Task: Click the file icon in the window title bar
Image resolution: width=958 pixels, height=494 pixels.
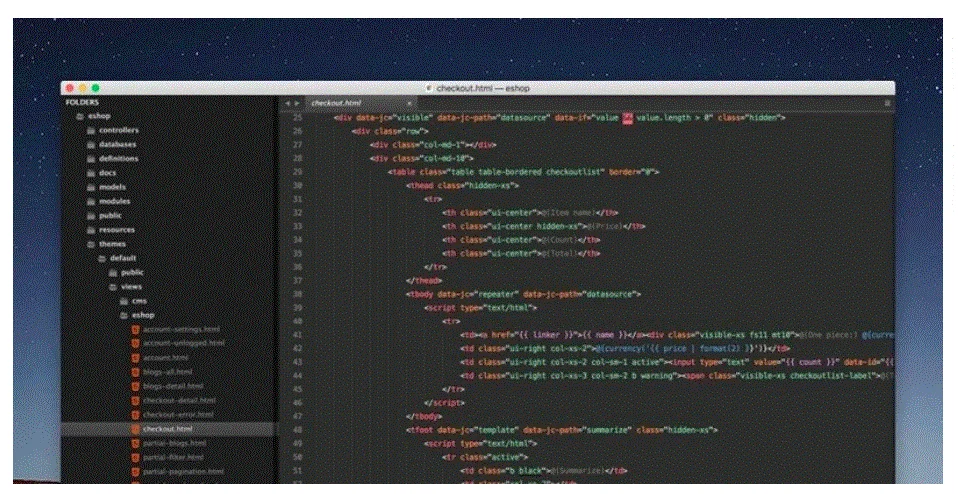Action: 429,89
